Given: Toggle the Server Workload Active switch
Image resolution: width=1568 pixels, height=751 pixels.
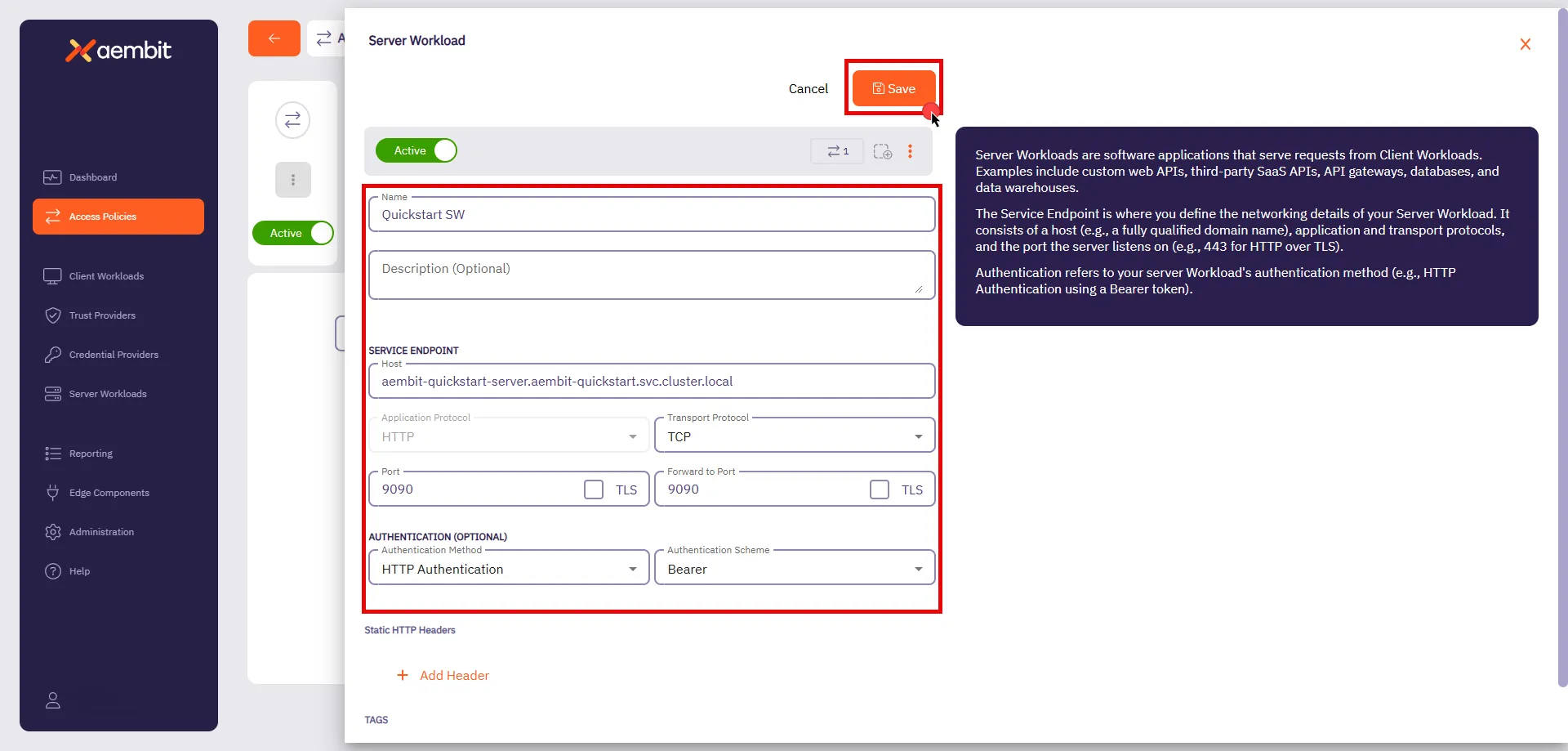Looking at the screenshot, I should pyautogui.click(x=416, y=150).
